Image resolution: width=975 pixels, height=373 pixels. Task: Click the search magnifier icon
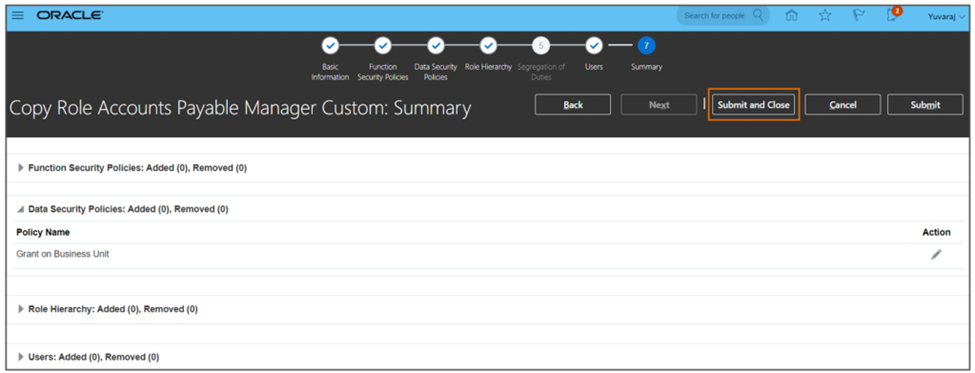point(758,15)
